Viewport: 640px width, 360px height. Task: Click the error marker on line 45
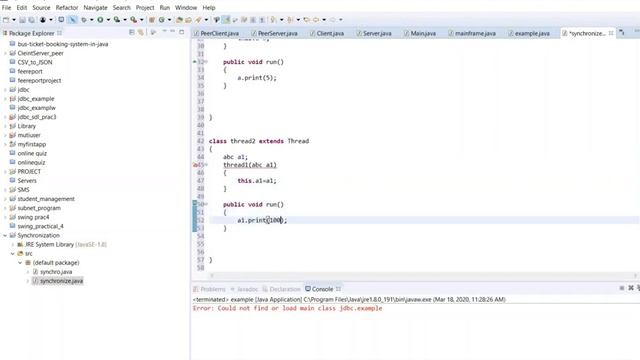(196, 165)
